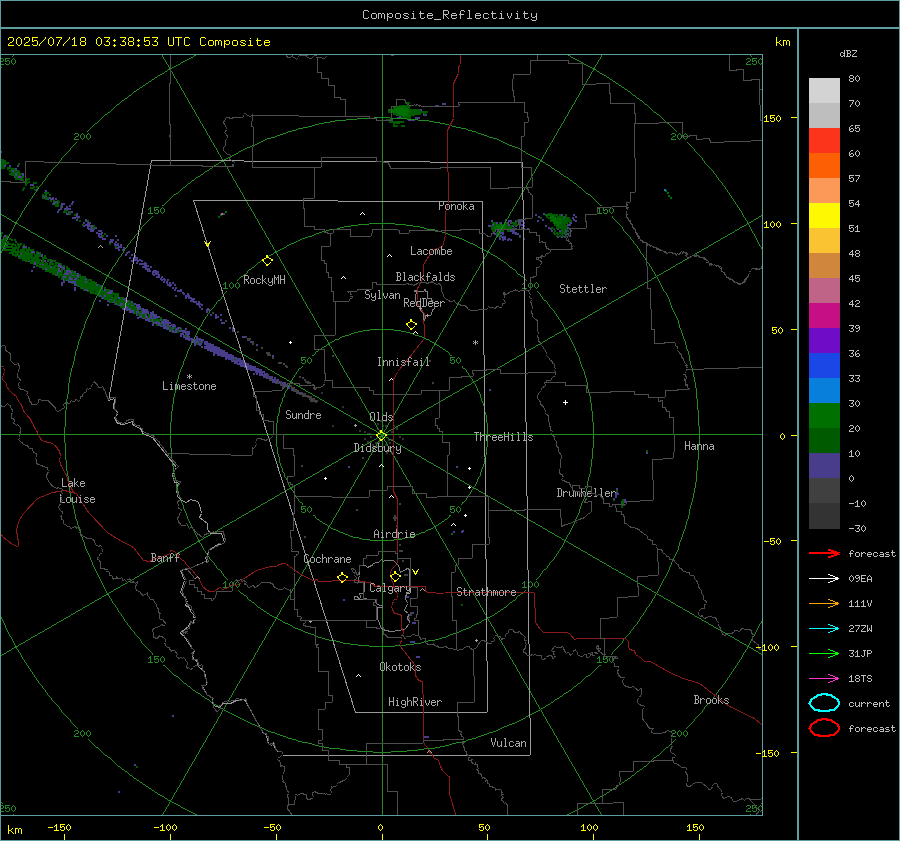The height and width of the screenshot is (841, 900).
Task: Click the cyan current ellipse icon
Action: click(x=824, y=703)
